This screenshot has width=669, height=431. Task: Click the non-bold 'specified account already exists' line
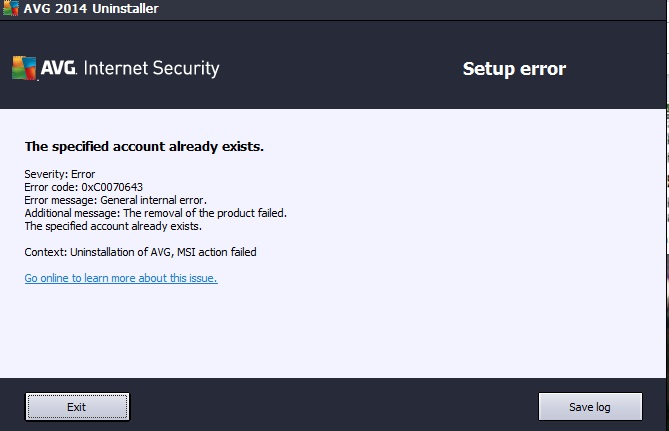[113, 226]
